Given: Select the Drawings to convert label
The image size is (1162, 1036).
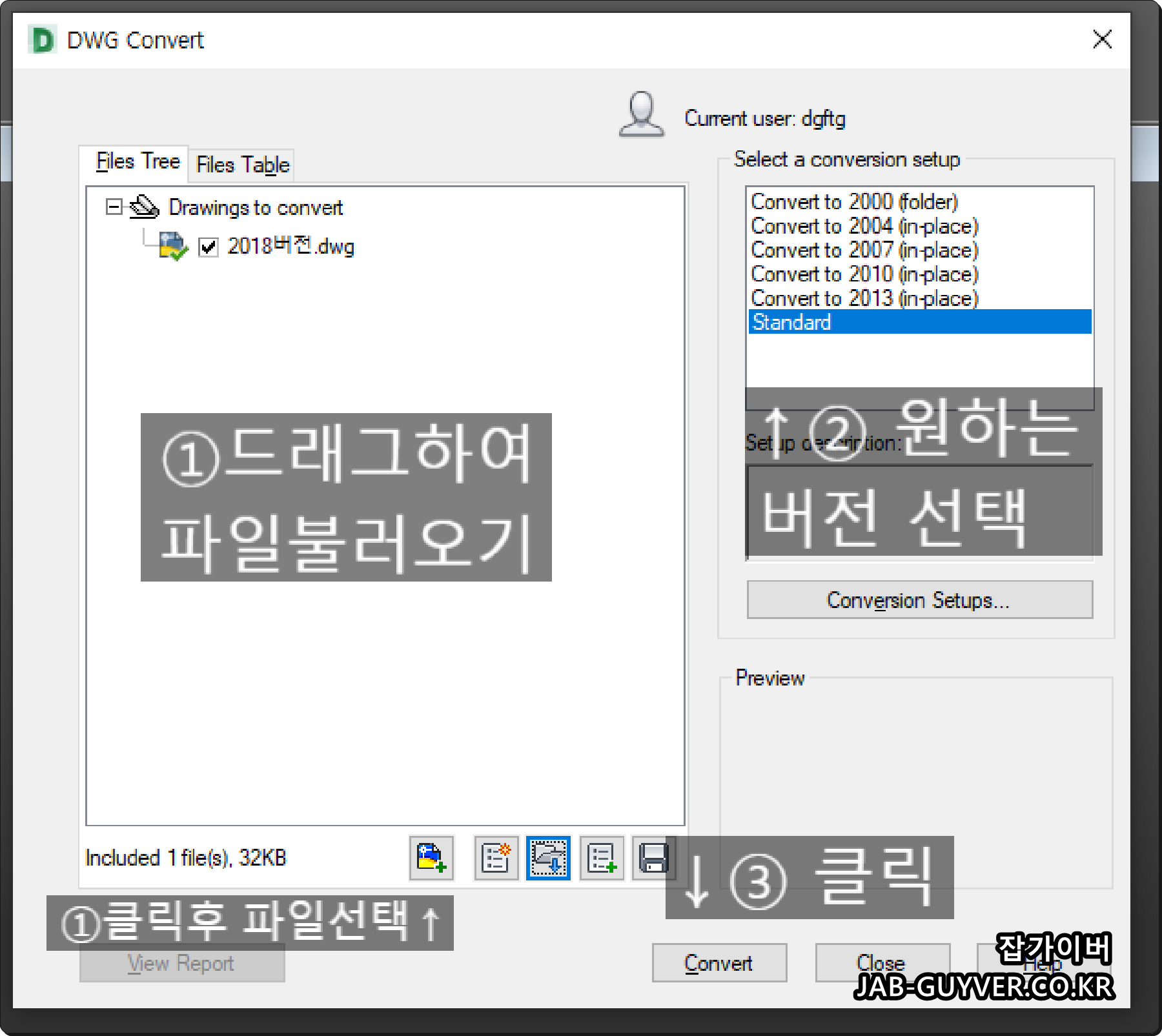Looking at the screenshot, I should click(x=256, y=207).
